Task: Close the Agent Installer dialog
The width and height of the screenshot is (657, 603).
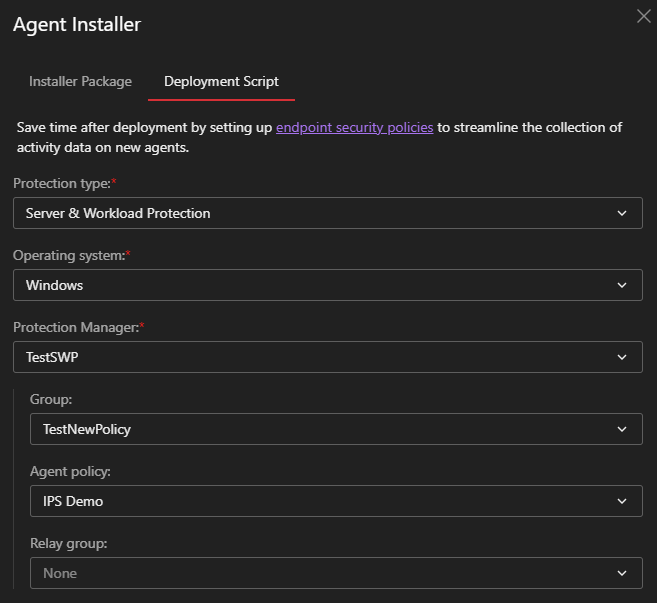Action: point(644,16)
